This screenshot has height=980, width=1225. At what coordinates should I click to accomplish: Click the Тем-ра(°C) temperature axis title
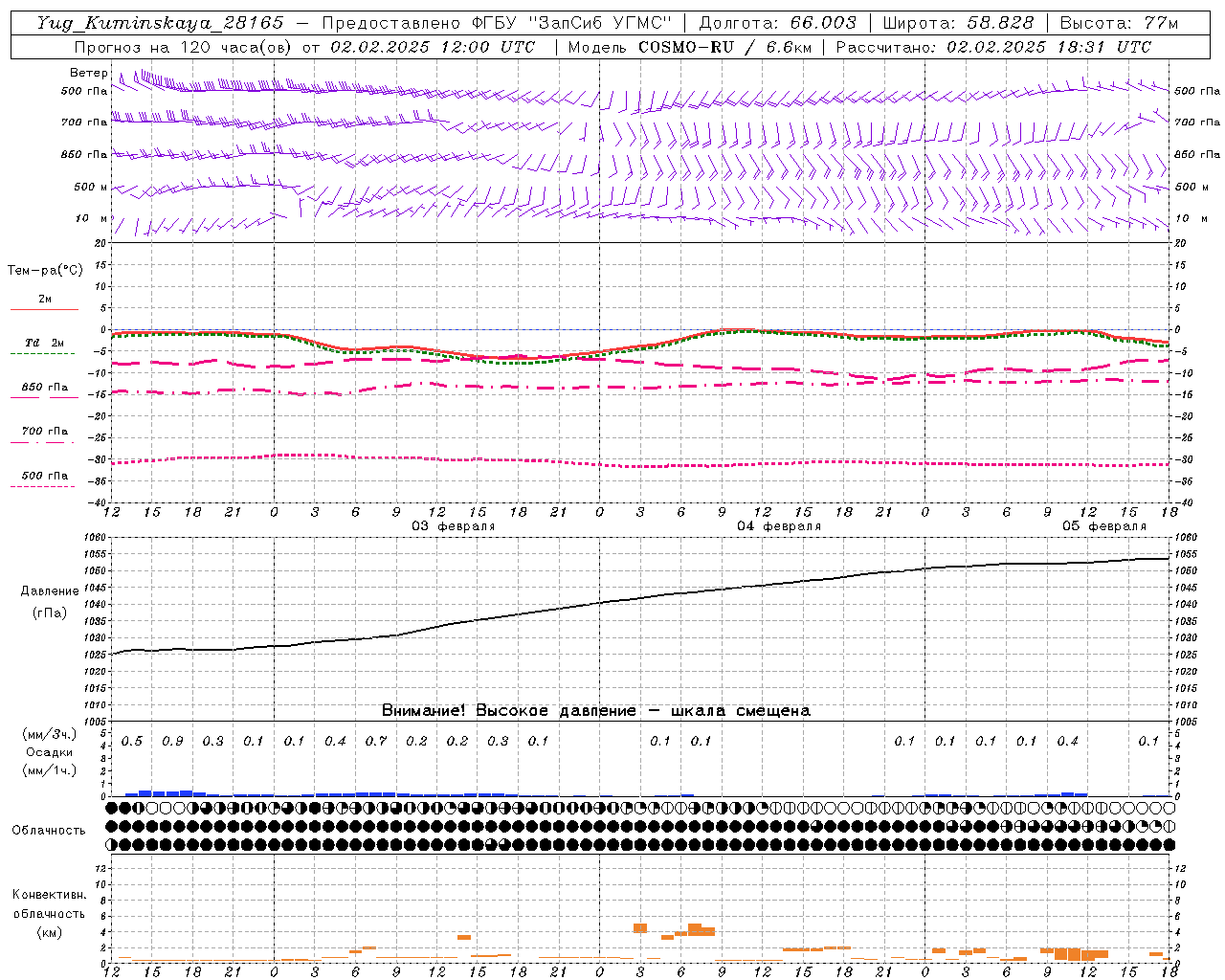click(45, 271)
